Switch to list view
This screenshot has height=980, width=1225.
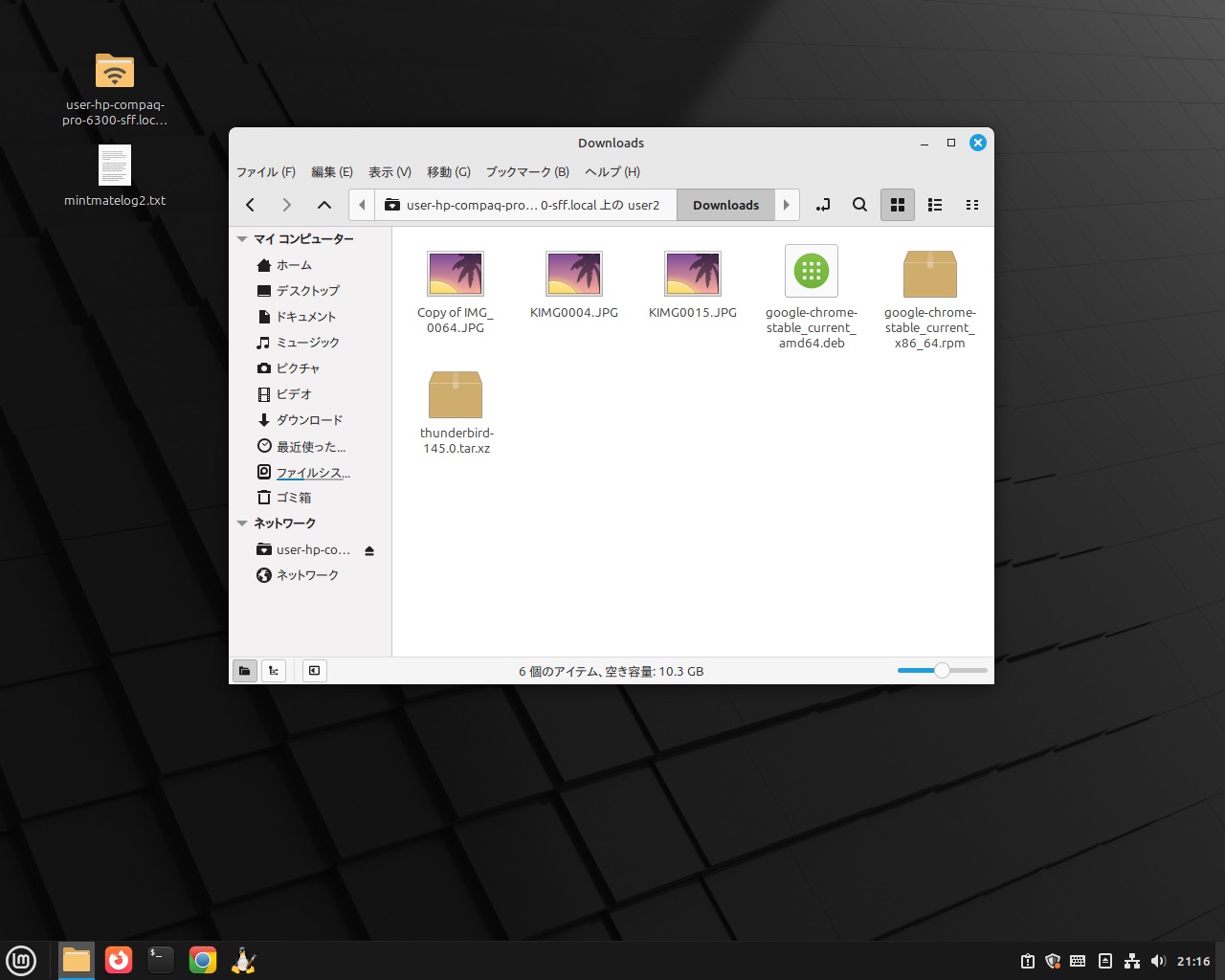(935, 205)
